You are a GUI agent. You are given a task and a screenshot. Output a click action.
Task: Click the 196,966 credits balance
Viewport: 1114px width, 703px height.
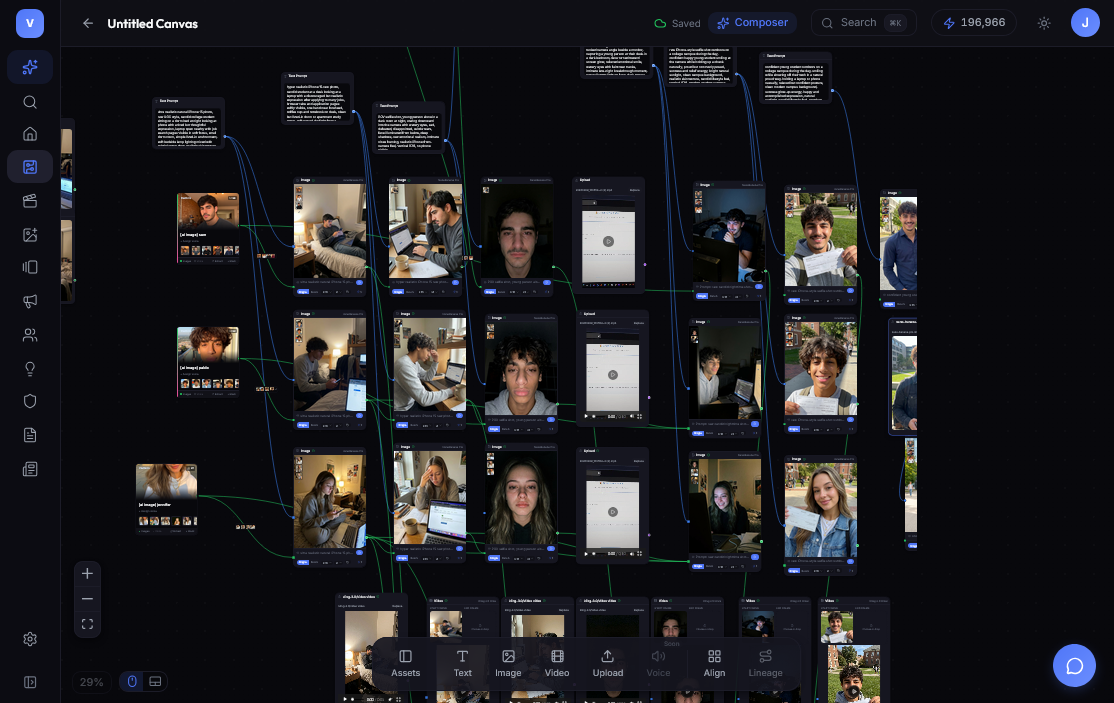tap(973, 23)
